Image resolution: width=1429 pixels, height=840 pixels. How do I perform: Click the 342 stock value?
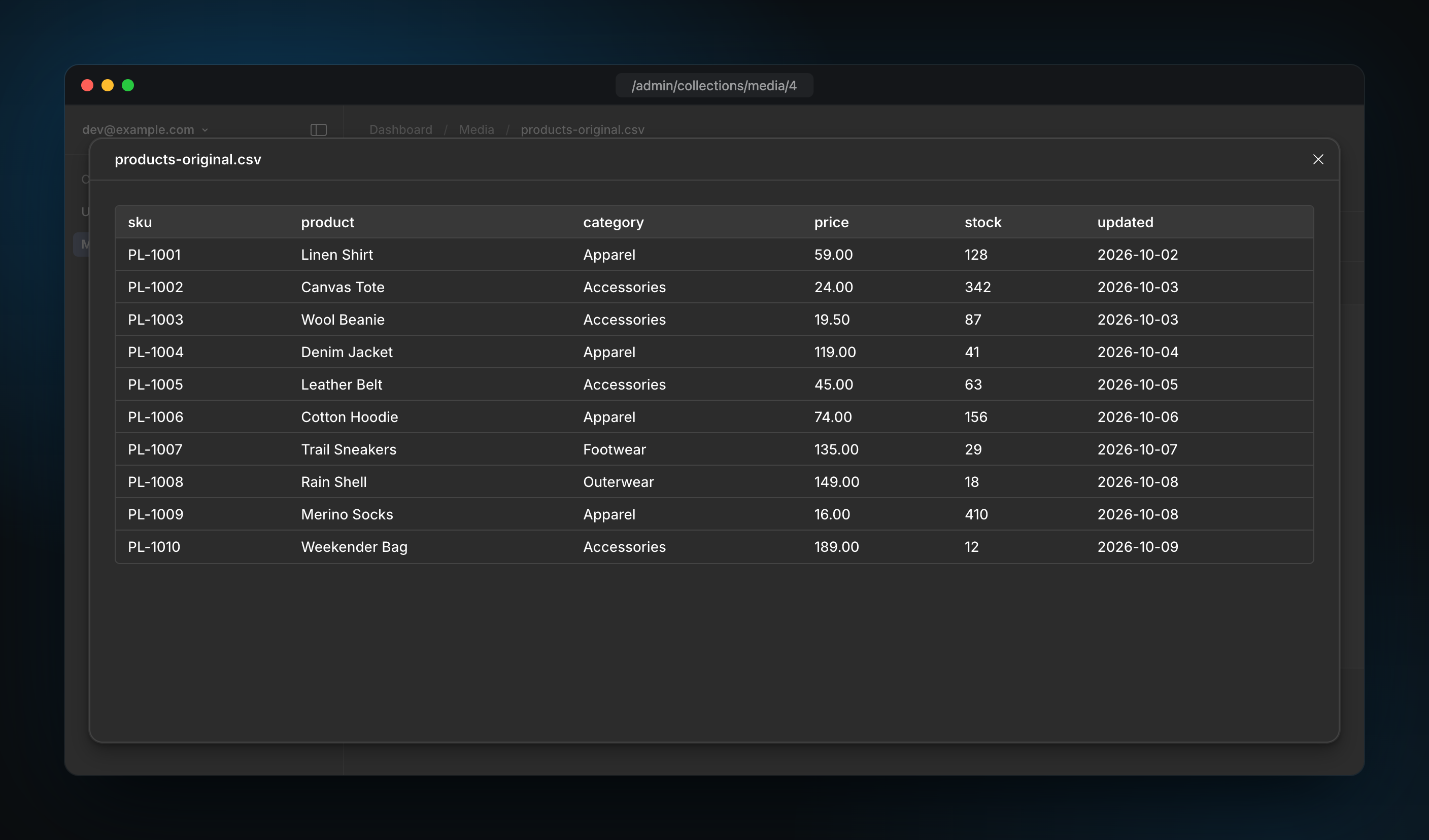[978, 287]
